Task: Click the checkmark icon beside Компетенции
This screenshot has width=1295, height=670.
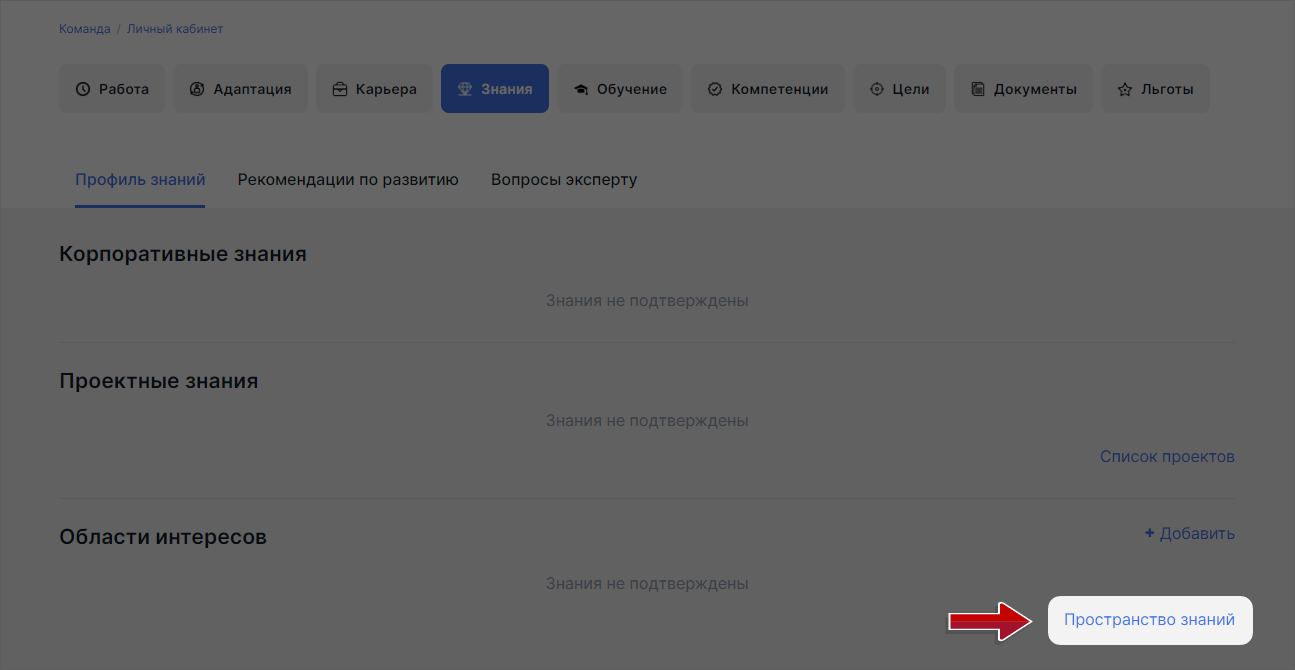Action: coord(714,88)
